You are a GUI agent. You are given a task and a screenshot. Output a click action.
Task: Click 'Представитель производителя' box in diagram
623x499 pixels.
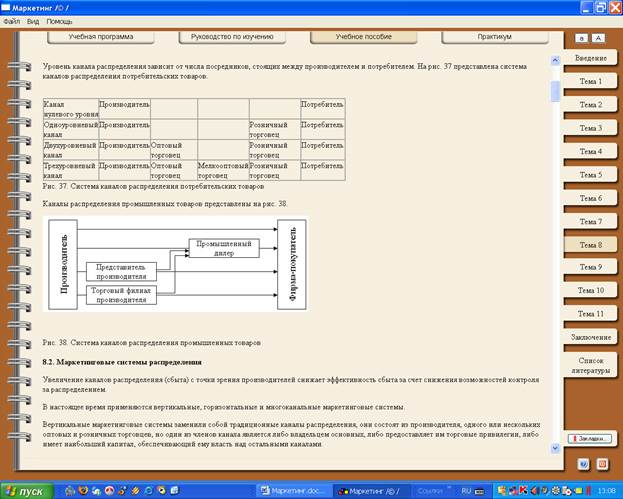click(x=121, y=272)
